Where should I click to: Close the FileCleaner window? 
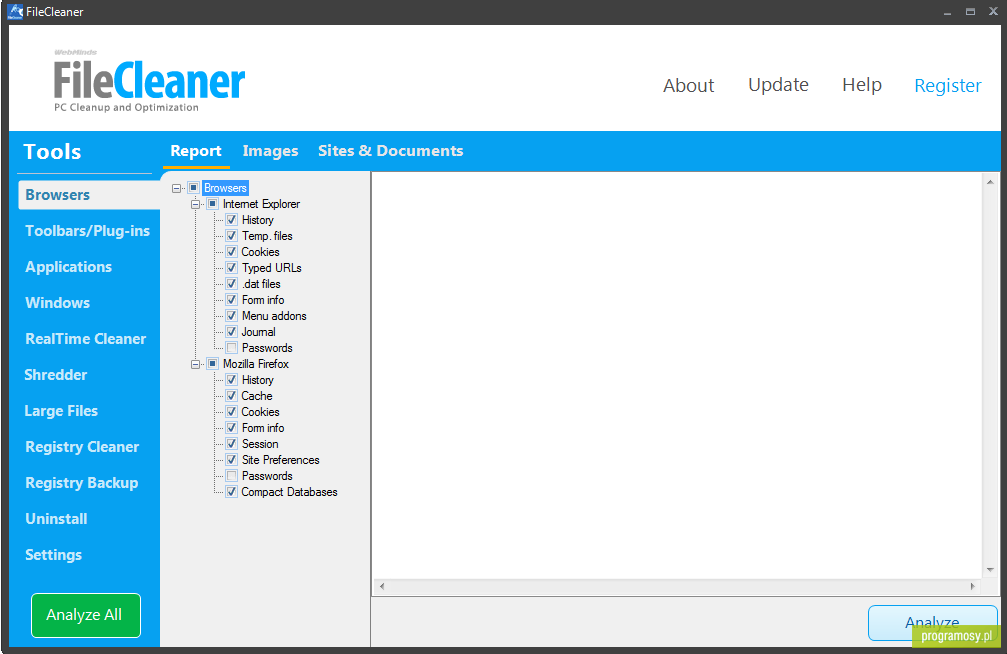coord(993,12)
